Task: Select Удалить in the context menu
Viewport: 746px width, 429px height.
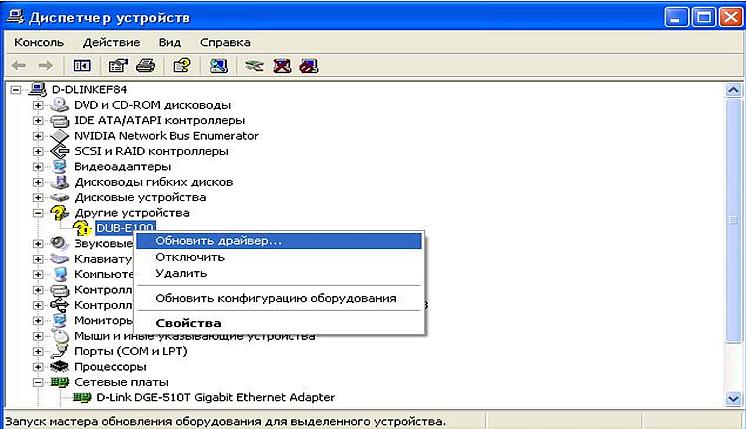Action: tap(181, 273)
